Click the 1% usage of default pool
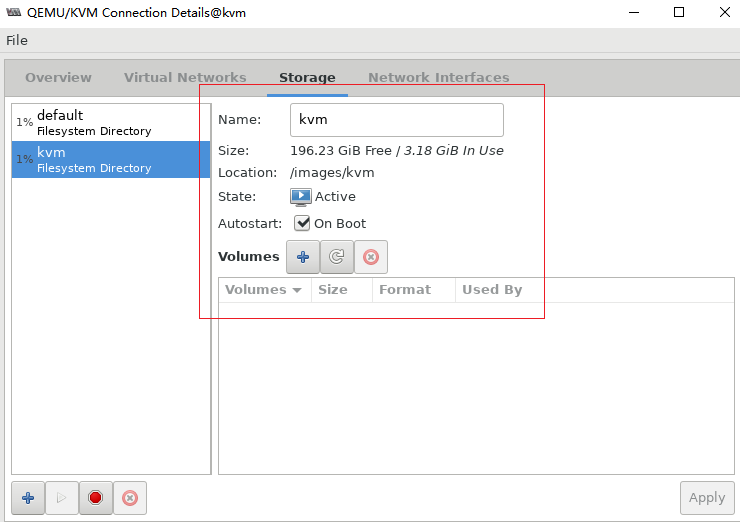This screenshot has height=522, width=740. tap(25, 122)
